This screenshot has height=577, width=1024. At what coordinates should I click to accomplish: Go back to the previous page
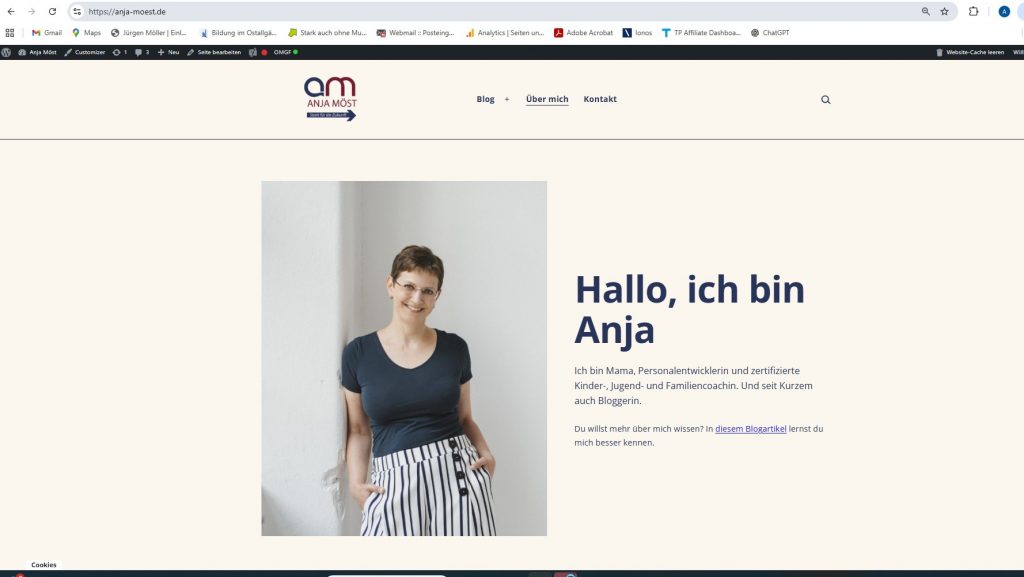point(11,12)
